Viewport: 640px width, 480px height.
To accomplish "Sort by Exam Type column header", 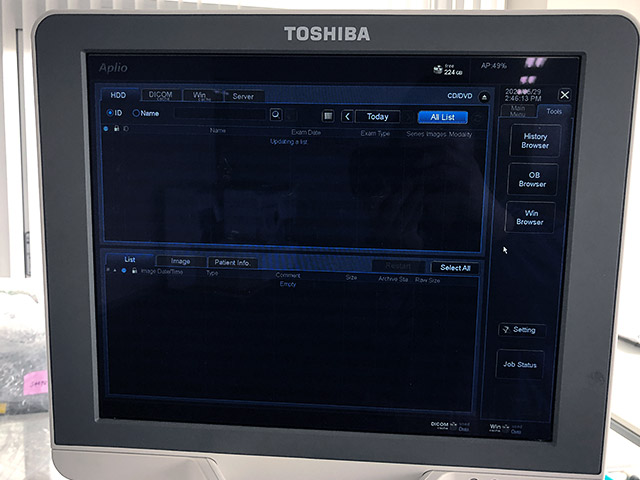I will tap(375, 133).
